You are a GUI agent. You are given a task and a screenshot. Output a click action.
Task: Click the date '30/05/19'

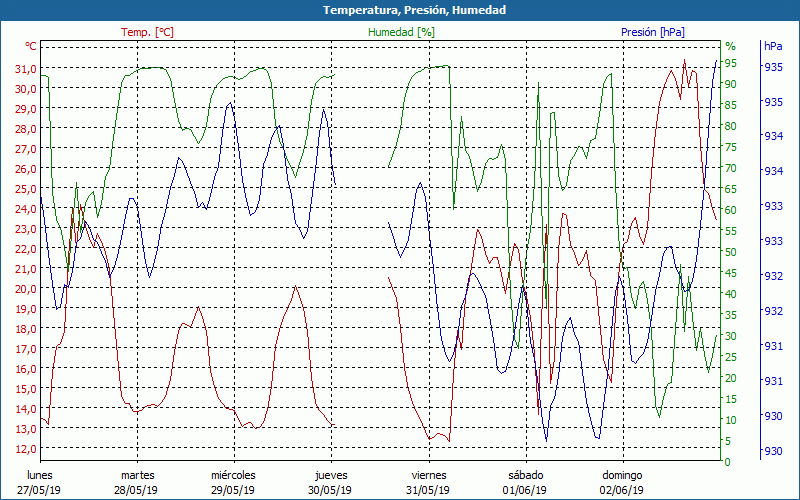(330, 490)
